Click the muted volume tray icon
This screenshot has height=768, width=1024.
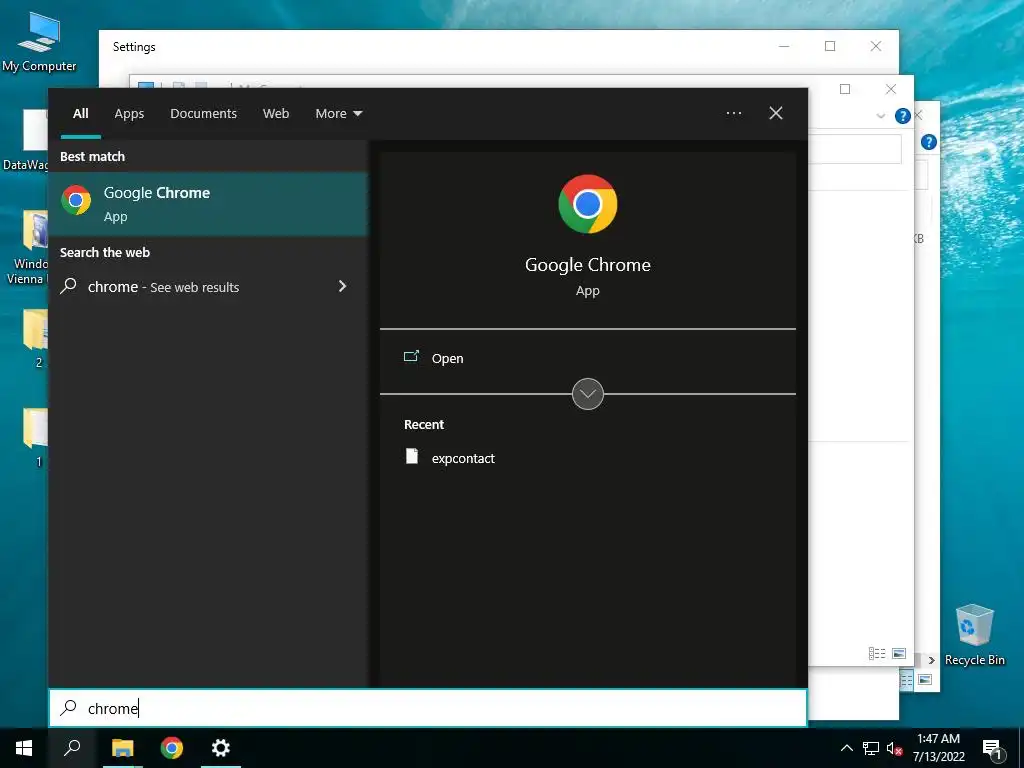(894, 748)
